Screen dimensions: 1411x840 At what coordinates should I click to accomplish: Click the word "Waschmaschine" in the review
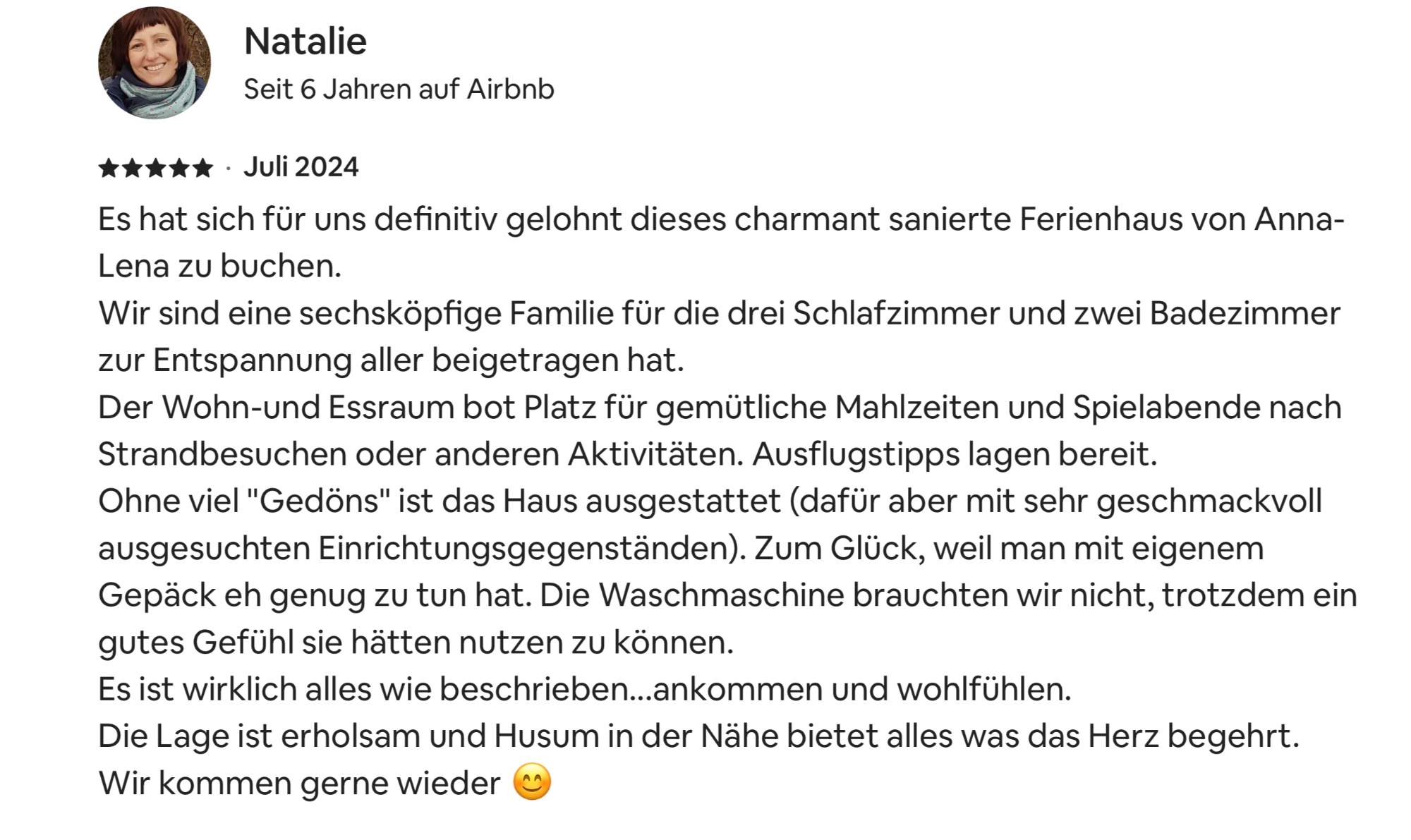coord(722,595)
